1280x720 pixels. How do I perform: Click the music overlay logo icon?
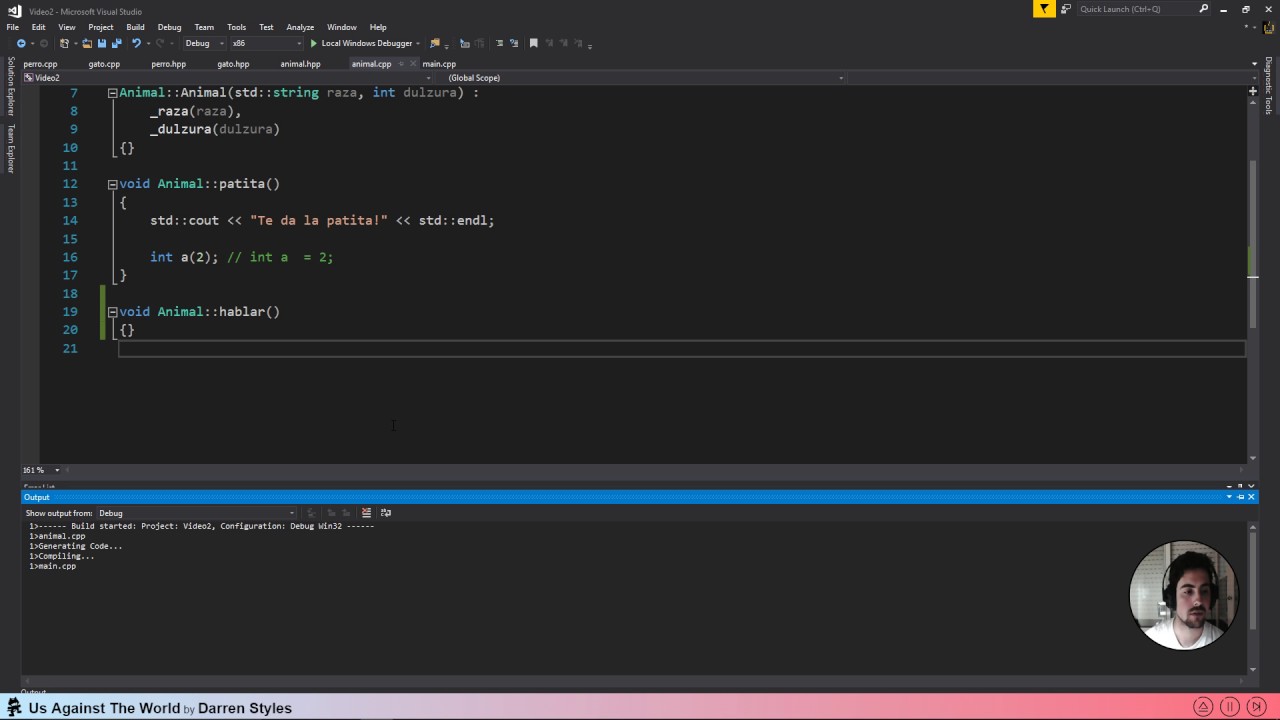click(x=14, y=708)
